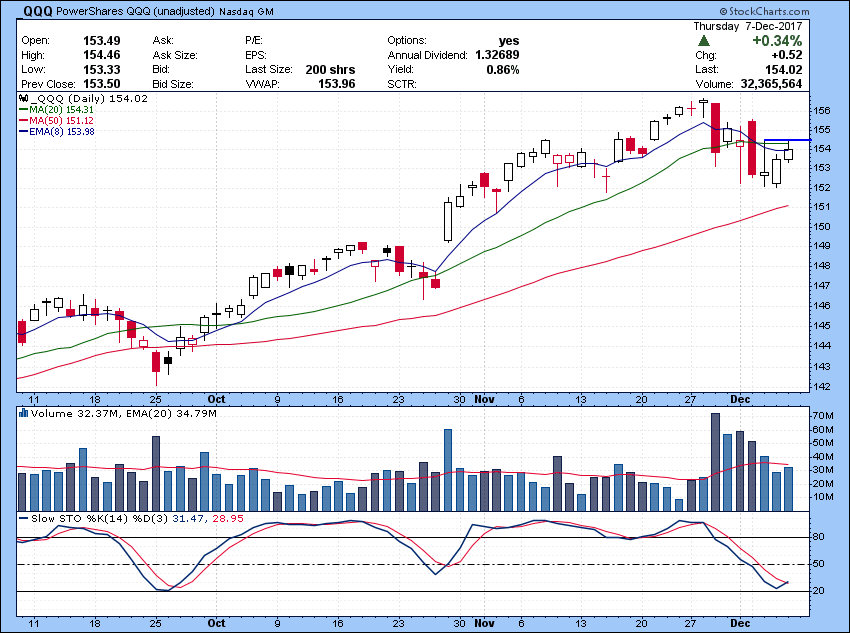Click the Slow STO %K(14) %D(3) legend

(x=137, y=519)
